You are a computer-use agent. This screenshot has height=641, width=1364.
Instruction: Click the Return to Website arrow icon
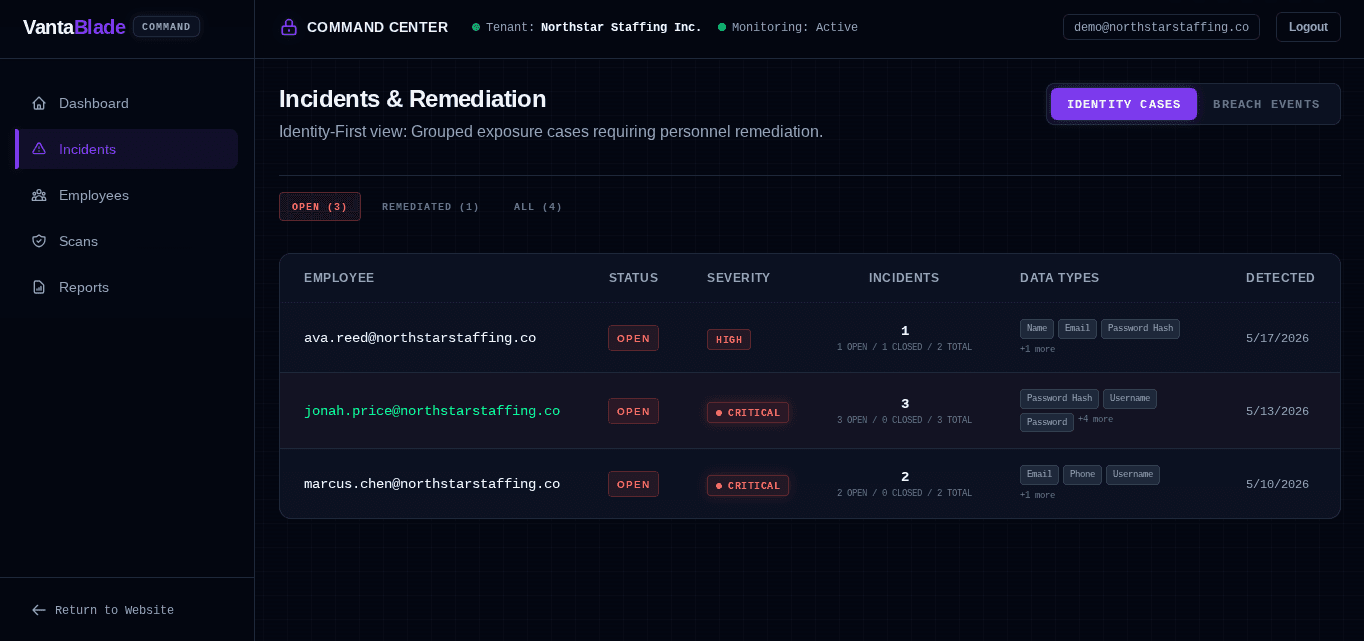click(x=39, y=610)
